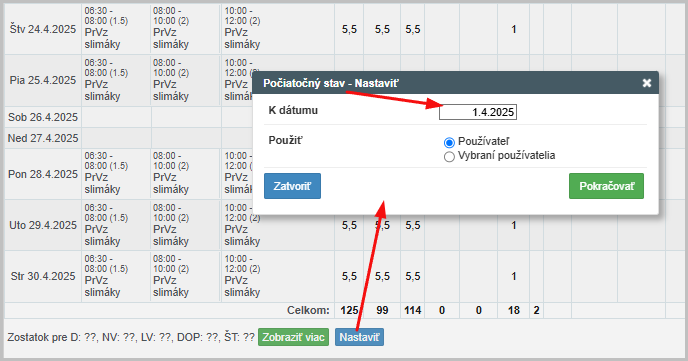This screenshot has height=361, width=688.
Task: Click the Uto 29.4.2025 date cell
Action: coord(43,225)
